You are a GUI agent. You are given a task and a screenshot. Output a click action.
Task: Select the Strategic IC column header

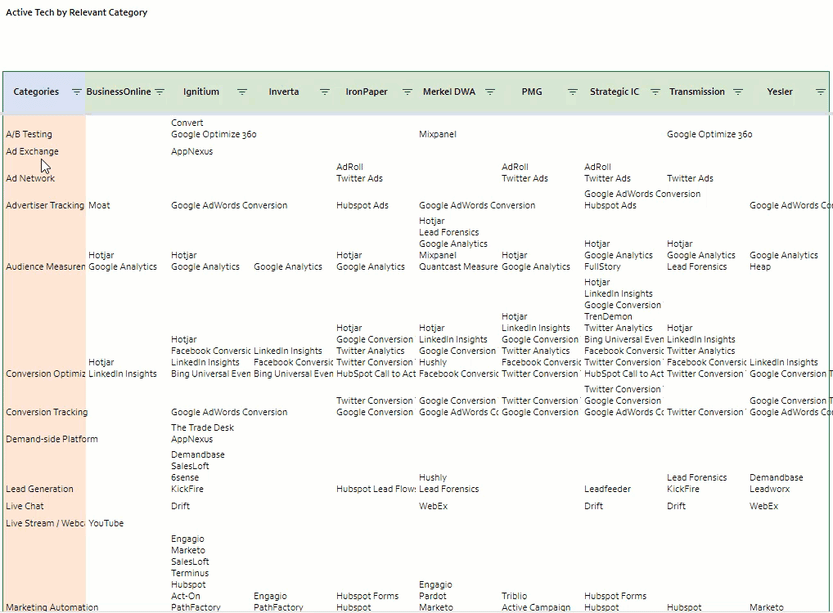614,92
